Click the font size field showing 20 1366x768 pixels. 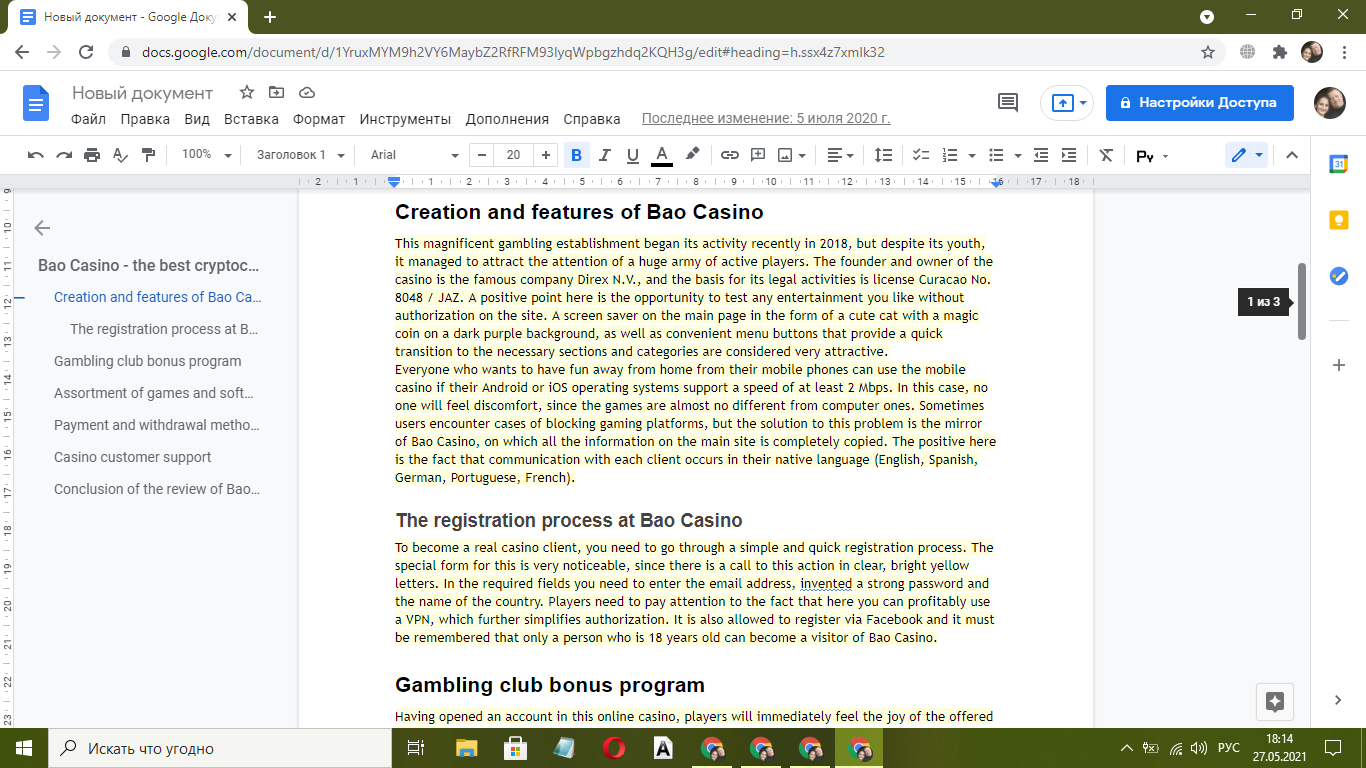514,155
